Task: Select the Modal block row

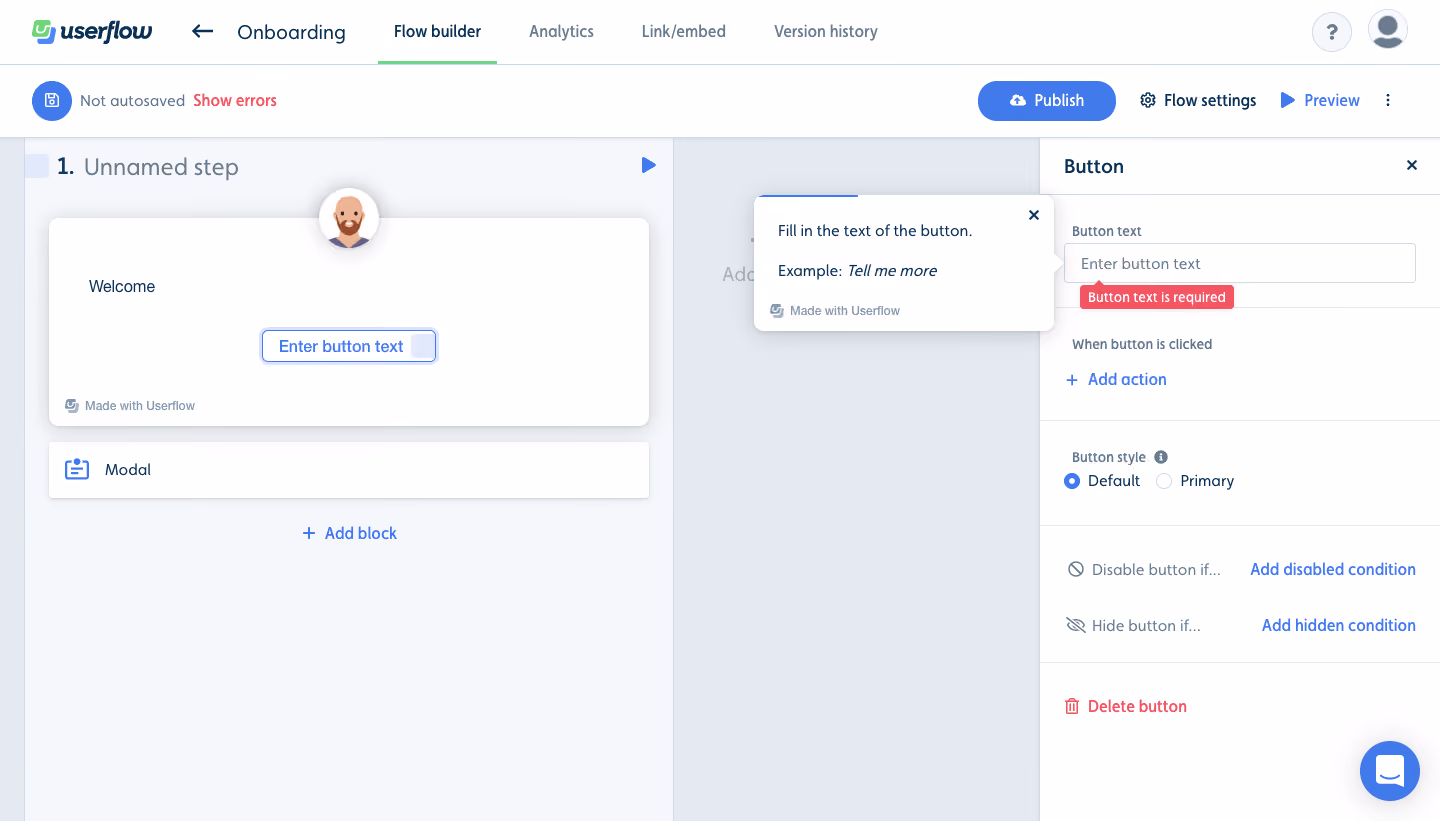Action: pyautogui.click(x=349, y=469)
